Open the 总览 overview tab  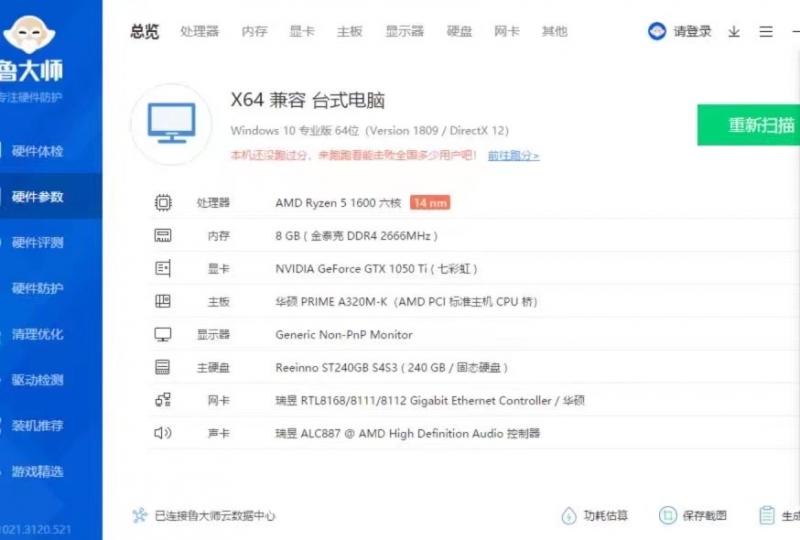click(144, 32)
